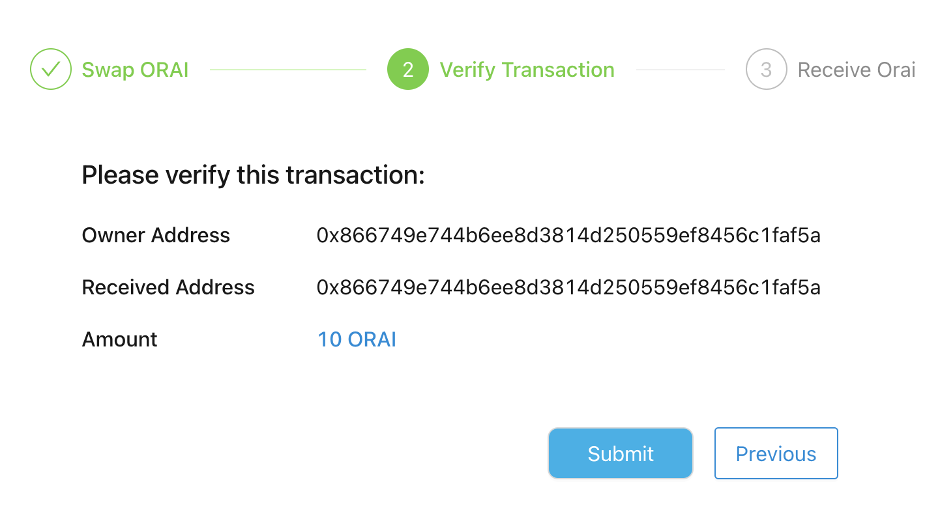Viewport: 941px width, 522px height.
Task: Submit the transaction
Action: click(620, 453)
